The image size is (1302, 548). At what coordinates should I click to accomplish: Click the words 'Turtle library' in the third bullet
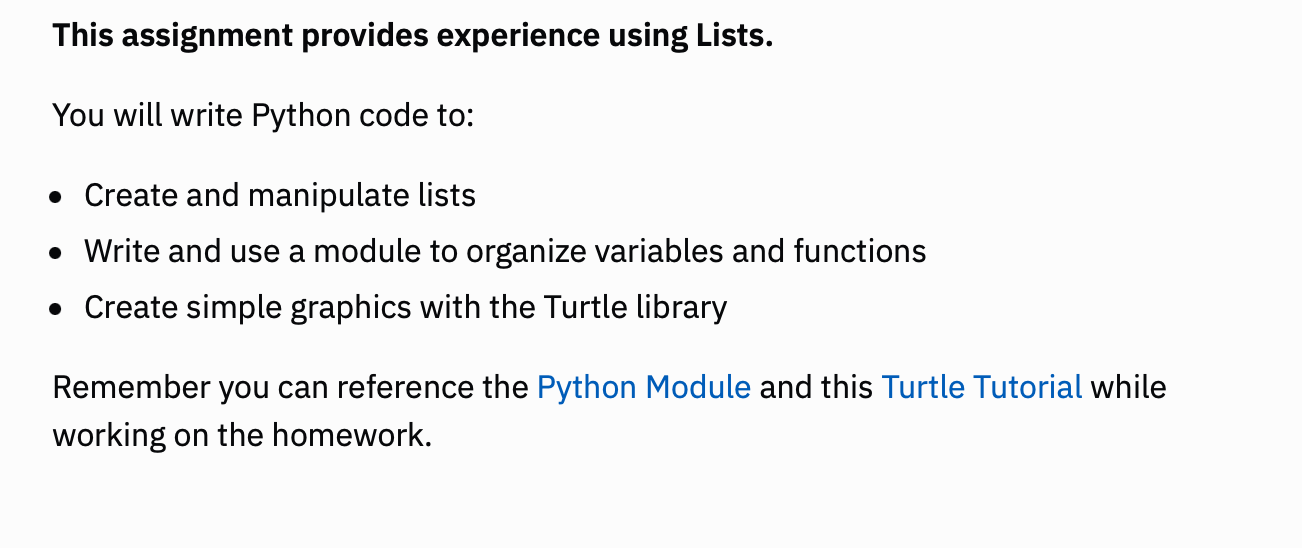(635, 307)
